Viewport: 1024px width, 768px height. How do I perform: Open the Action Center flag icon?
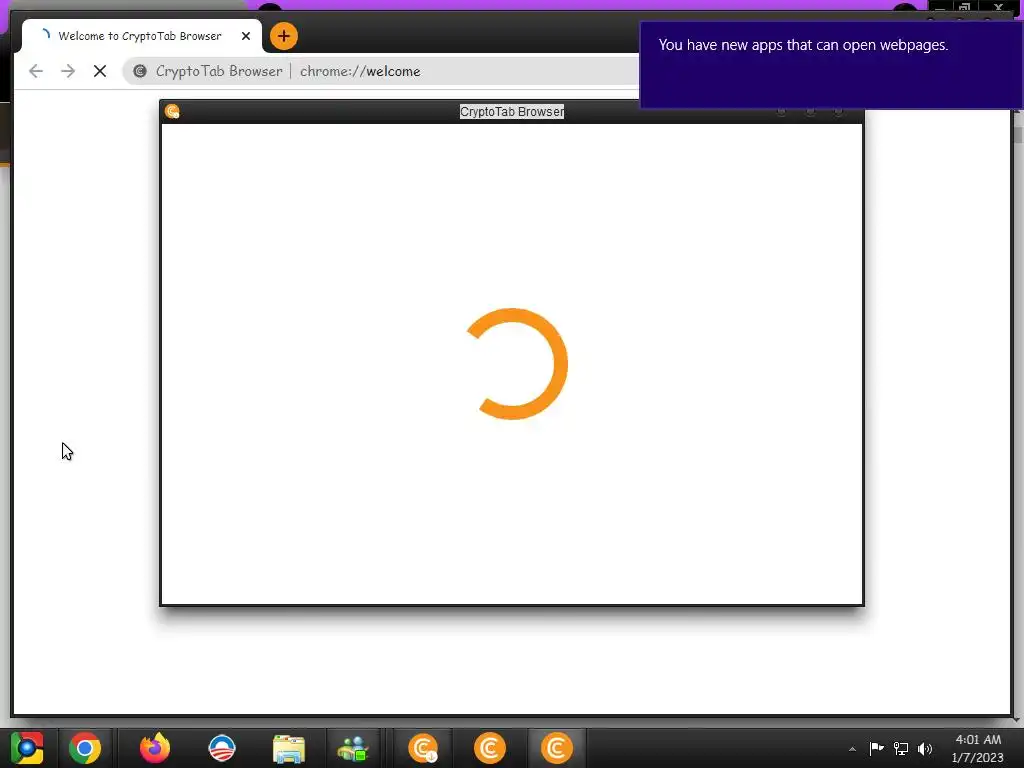[x=876, y=748]
